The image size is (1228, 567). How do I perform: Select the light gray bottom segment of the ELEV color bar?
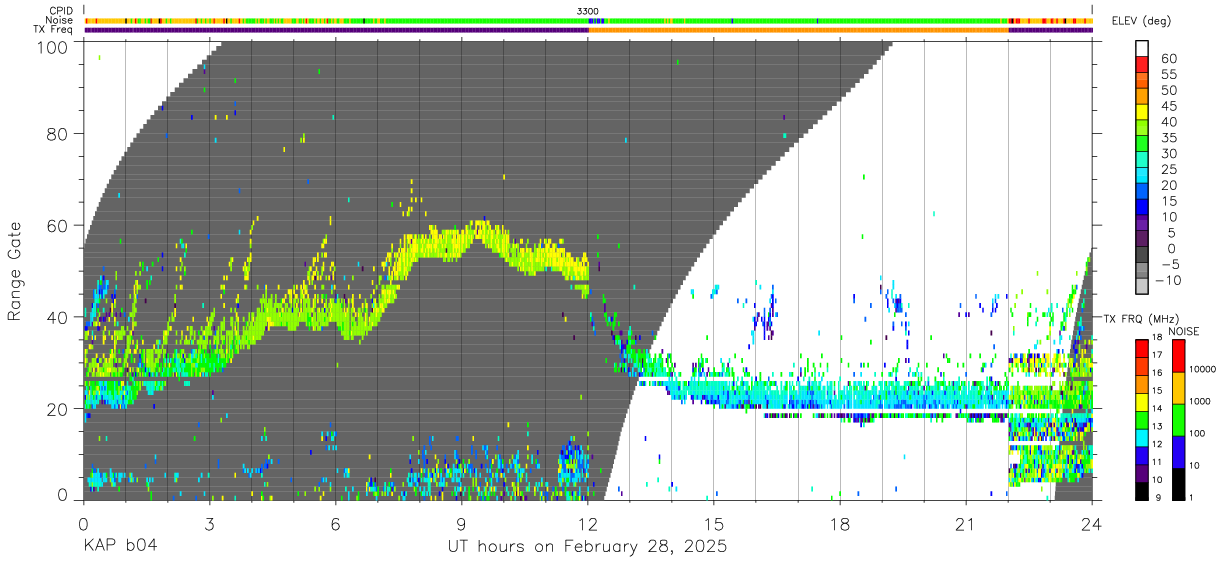(1142, 288)
